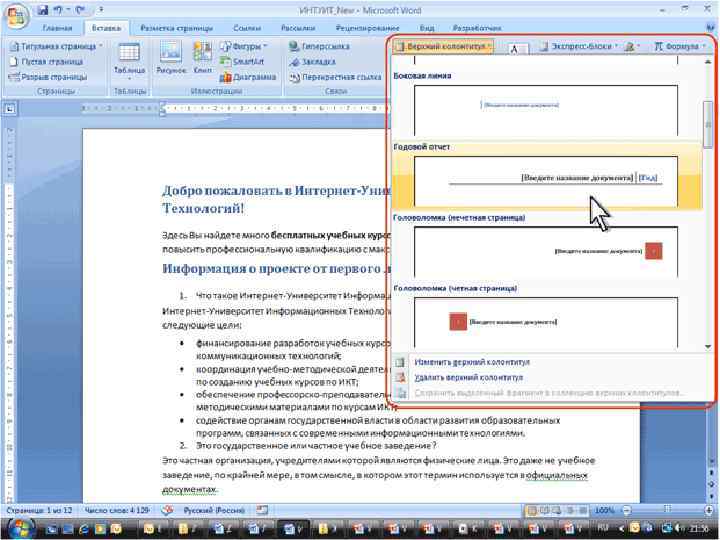Switch to Outline view button
This screenshot has height=540, width=720.
point(570,510)
